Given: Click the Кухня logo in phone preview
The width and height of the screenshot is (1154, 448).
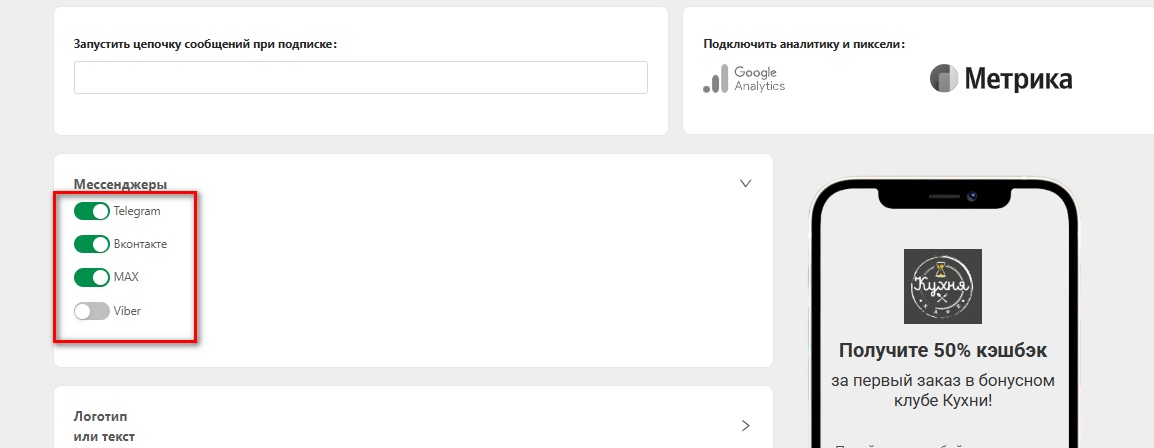Looking at the screenshot, I should (x=943, y=286).
